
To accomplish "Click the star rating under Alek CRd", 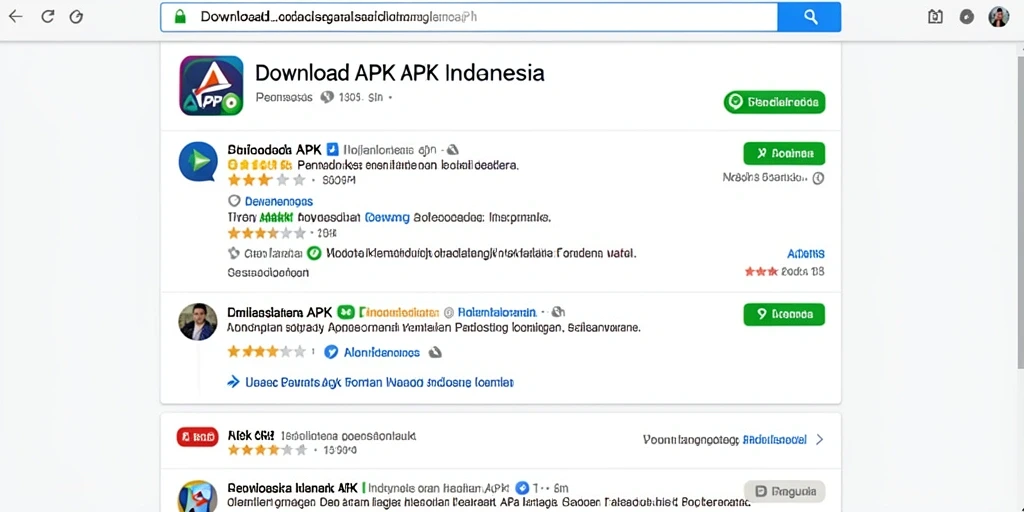I will [266, 450].
